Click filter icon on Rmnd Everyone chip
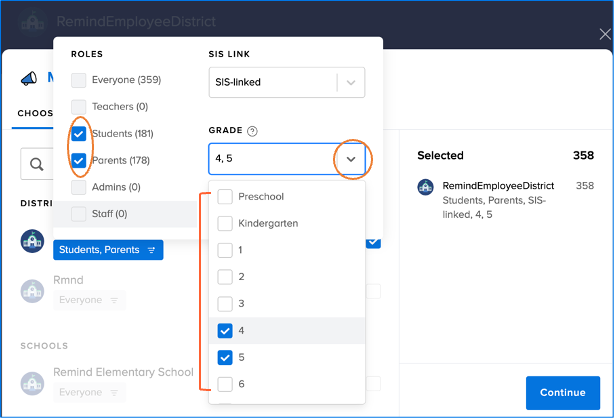The height and width of the screenshot is (418, 614). (x=114, y=300)
